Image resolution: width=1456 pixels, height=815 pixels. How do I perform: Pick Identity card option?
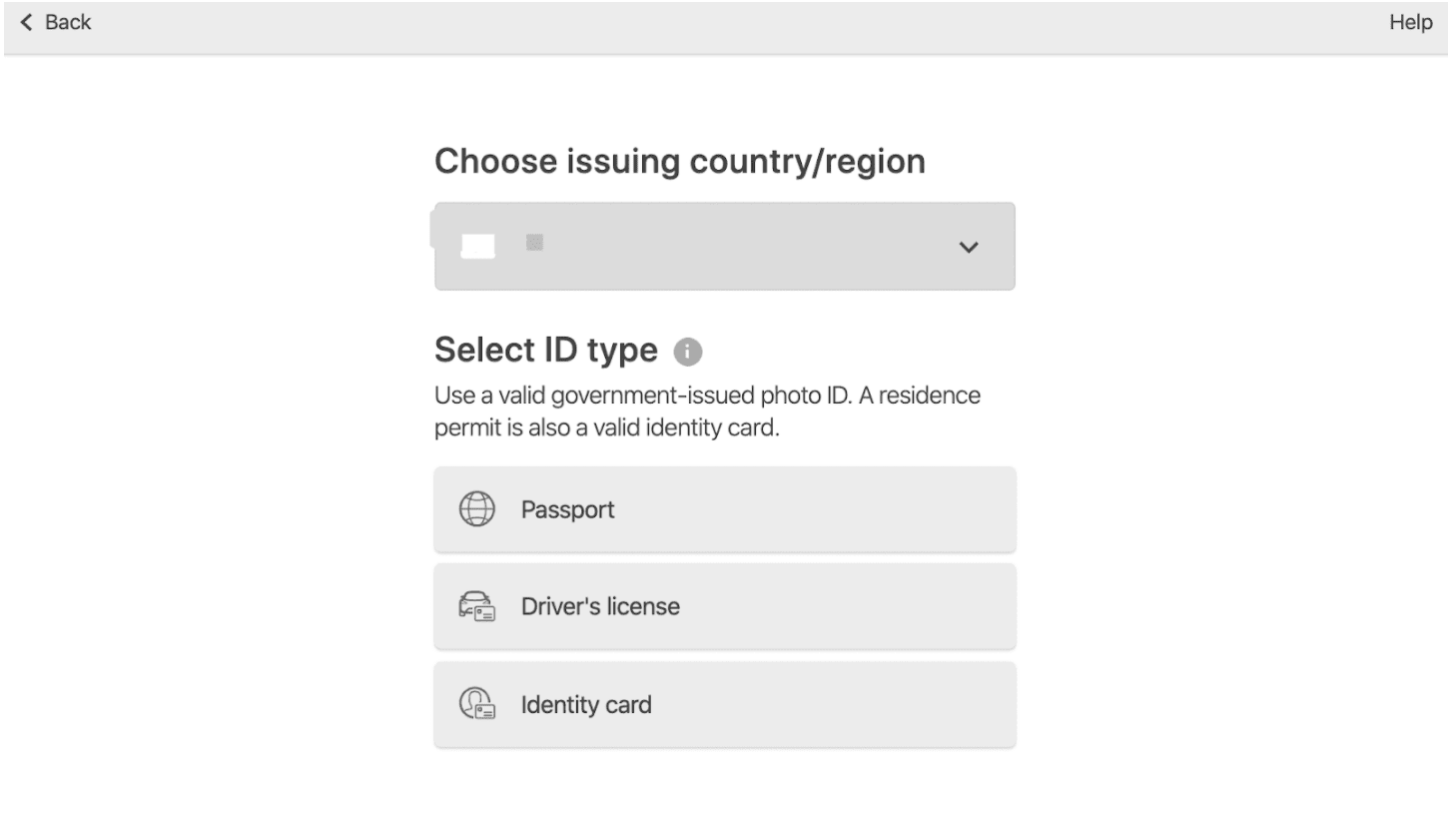point(725,704)
